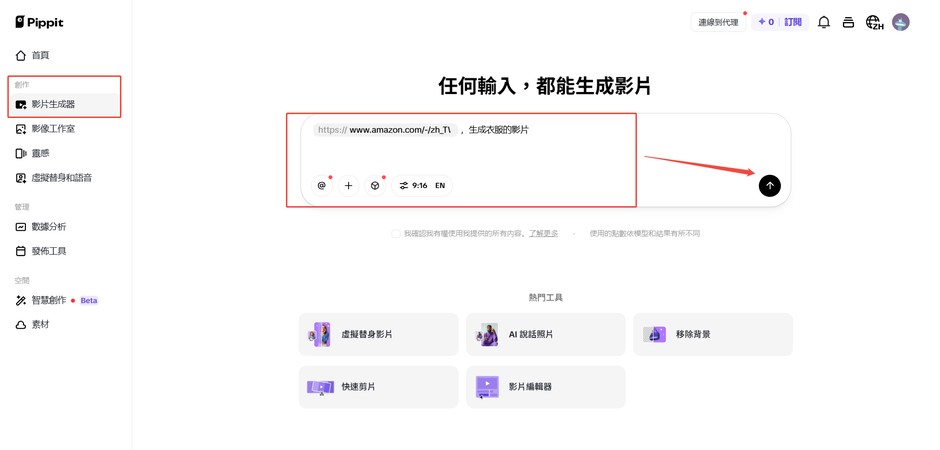Viewport: 940px width, 450px height.
Task: Open 素材 assets page
Action: [x=65, y=325]
